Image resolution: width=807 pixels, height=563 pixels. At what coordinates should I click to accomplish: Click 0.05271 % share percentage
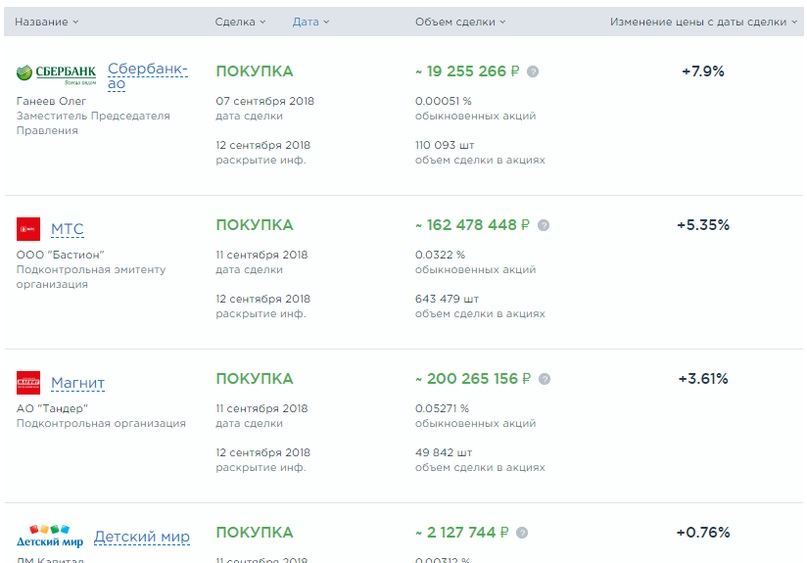(442, 409)
